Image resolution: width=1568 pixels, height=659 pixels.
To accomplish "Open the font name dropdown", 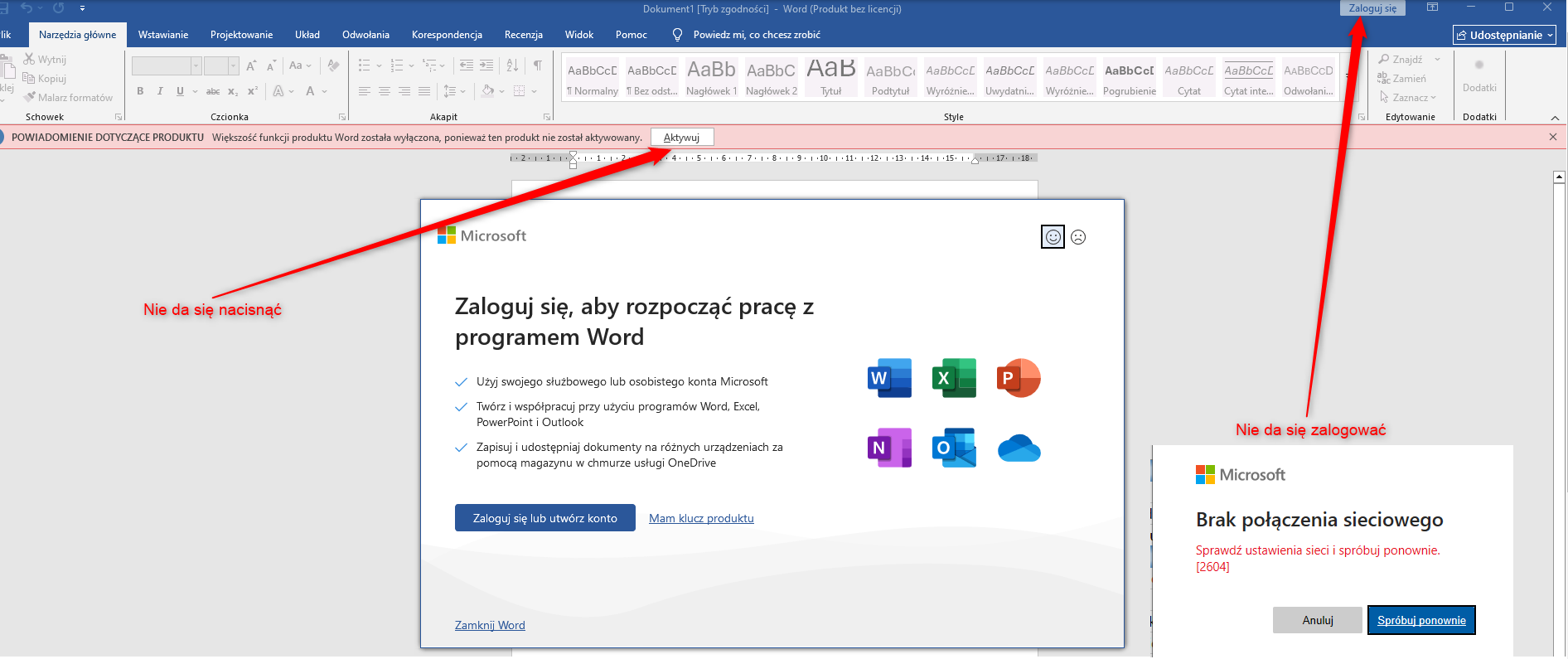I will tap(196, 65).
